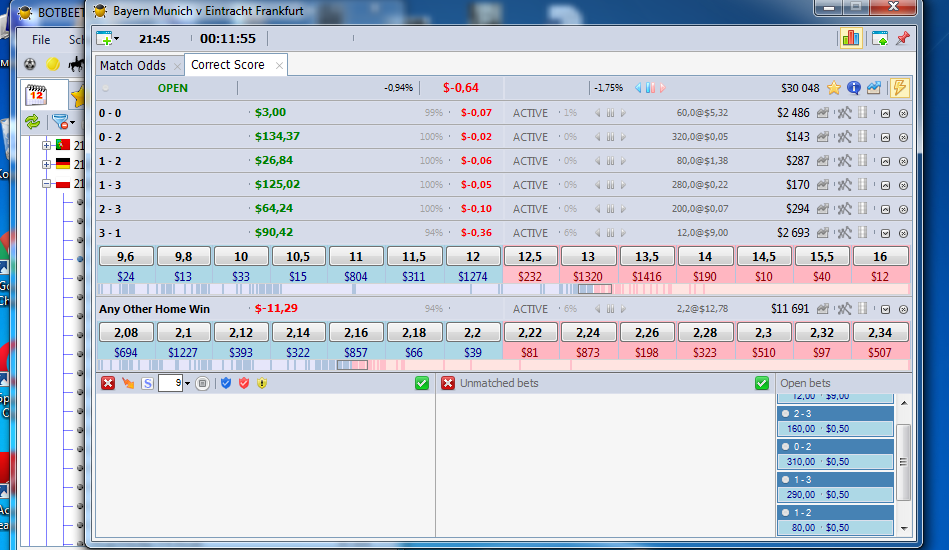Viewport: 949px width, 550px height.
Task: Select the radio dot on open bet 1 - 3
Action: tap(786, 480)
